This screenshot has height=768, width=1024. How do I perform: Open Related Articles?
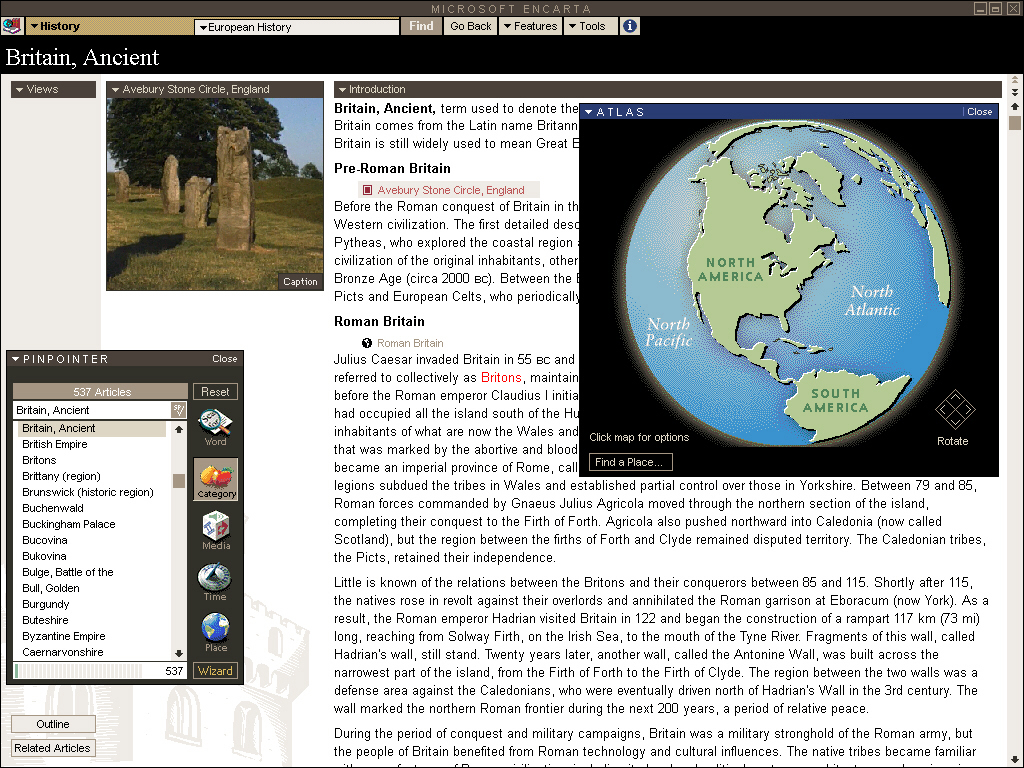pyautogui.click(x=53, y=748)
